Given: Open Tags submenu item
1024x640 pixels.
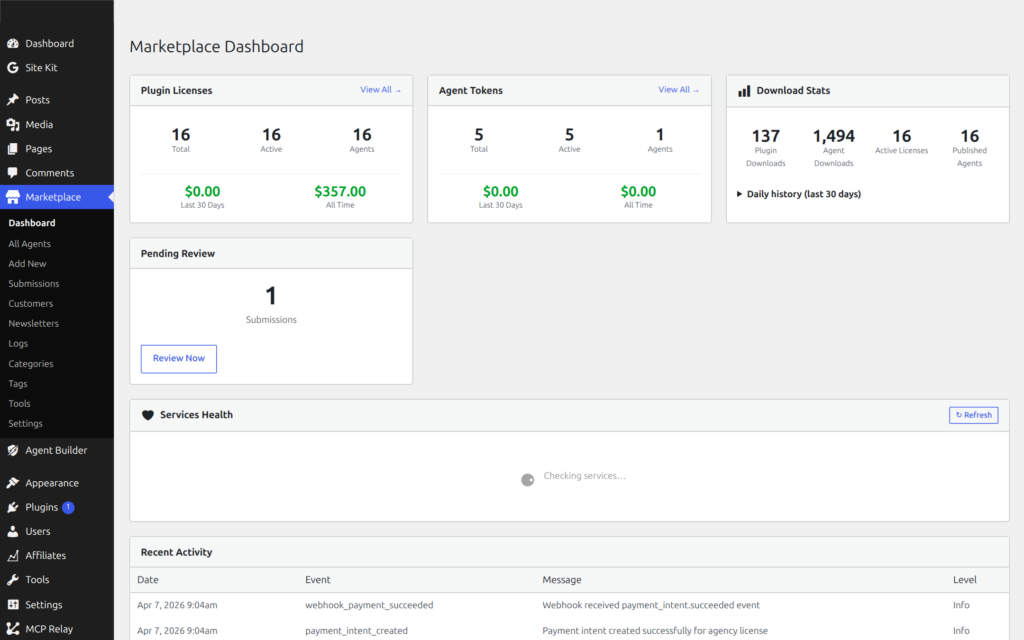Looking at the screenshot, I should coord(18,384).
